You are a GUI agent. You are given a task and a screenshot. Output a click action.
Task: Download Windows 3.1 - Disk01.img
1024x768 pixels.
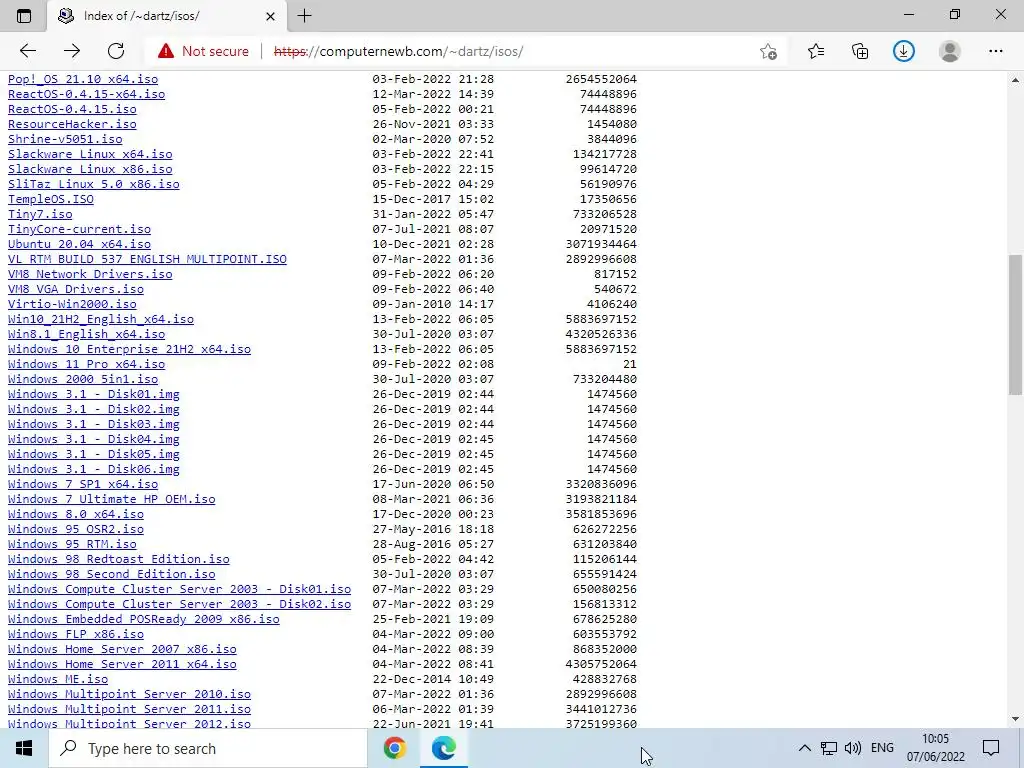(x=93, y=394)
